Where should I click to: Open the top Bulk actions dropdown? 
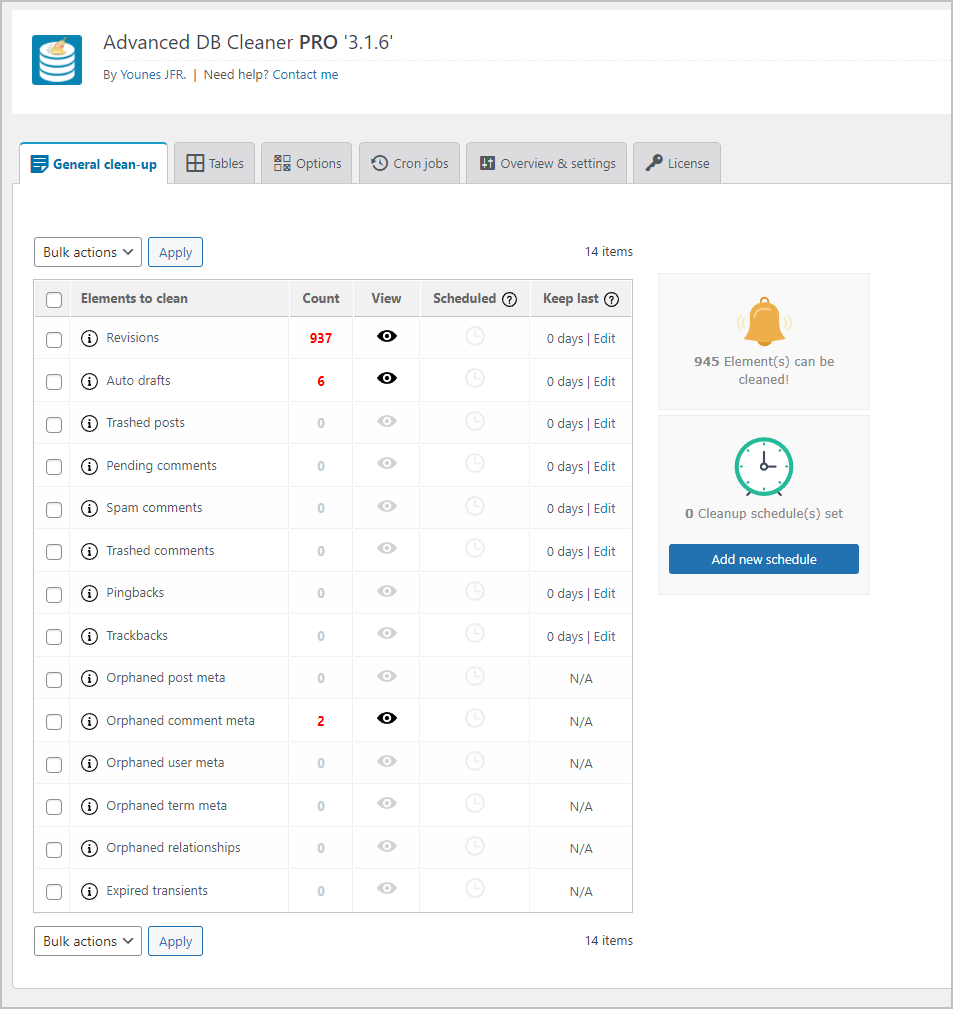tap(87, 252)
